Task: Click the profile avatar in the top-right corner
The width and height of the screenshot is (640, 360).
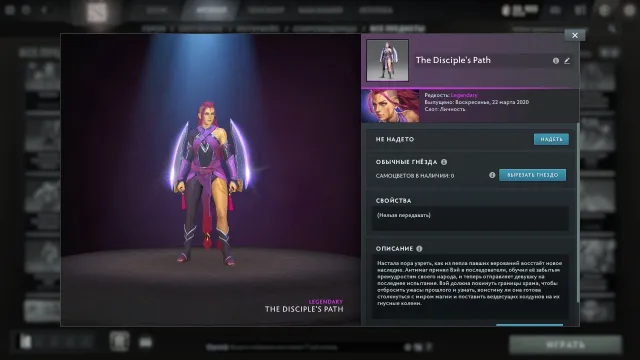Action: click(631, 10)
